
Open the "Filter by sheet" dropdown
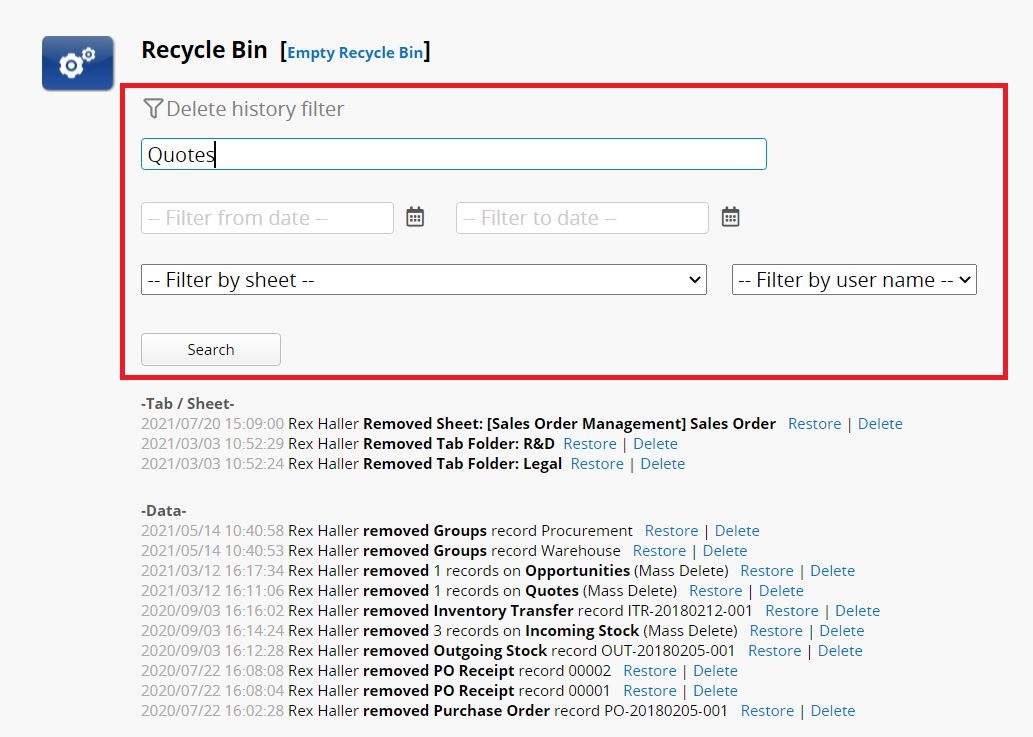pos(422,279)
